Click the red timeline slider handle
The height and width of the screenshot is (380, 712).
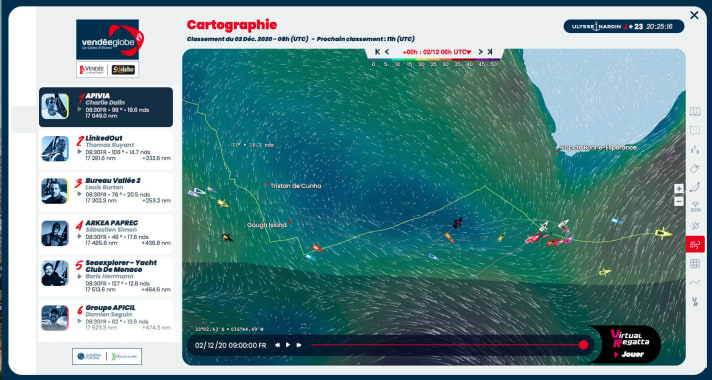(583, 345)
